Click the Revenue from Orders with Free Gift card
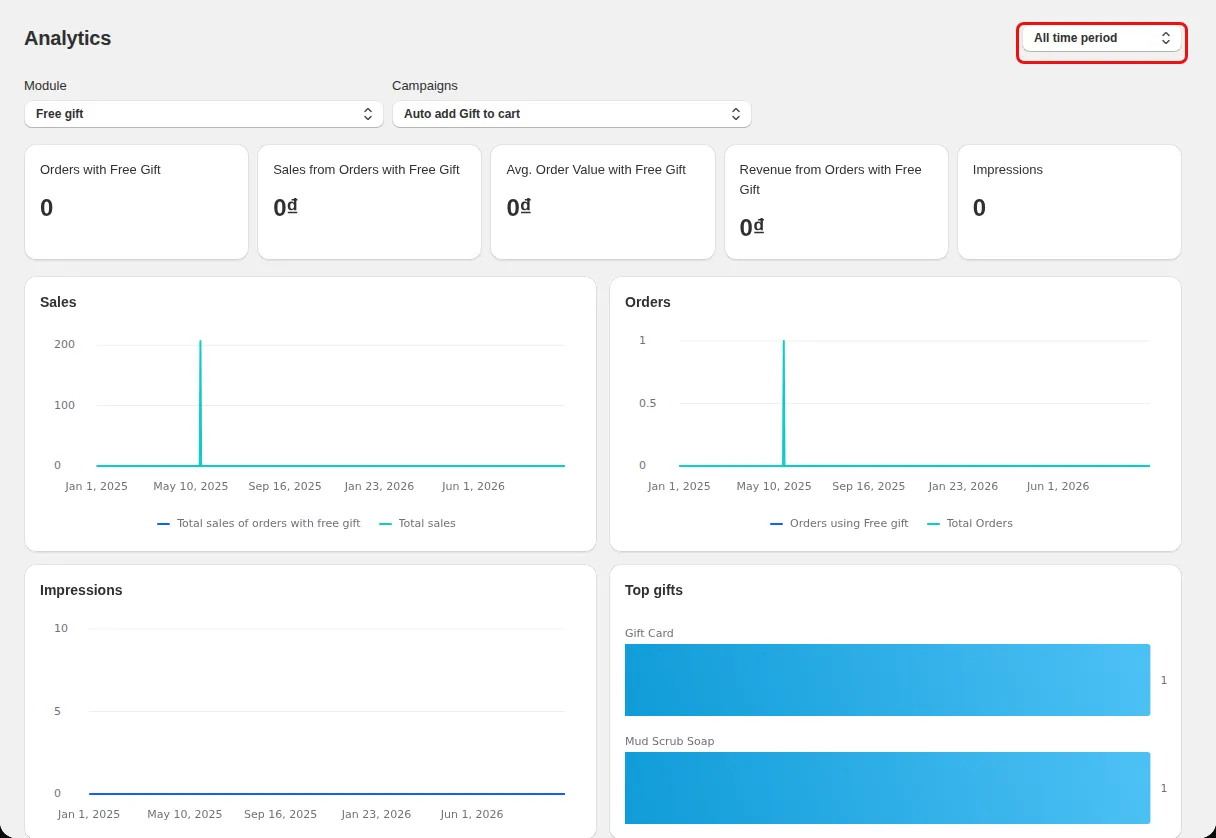Screen dimensions: 1216x838 click(836, 202)
